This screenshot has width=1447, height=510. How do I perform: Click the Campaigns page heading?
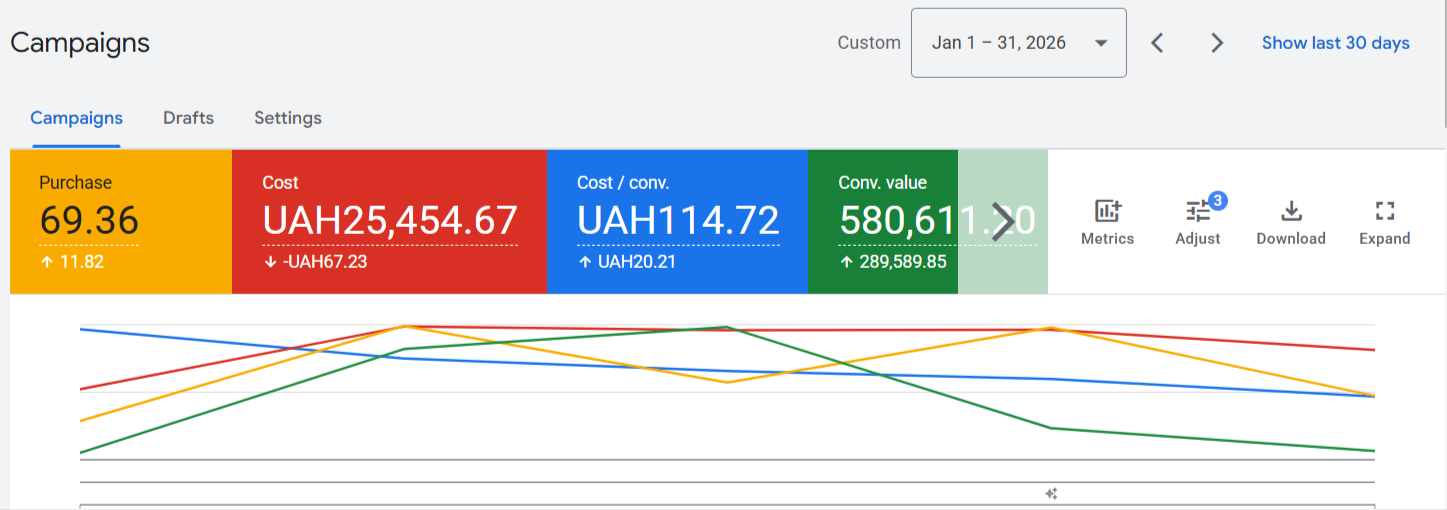pos(80,43)
